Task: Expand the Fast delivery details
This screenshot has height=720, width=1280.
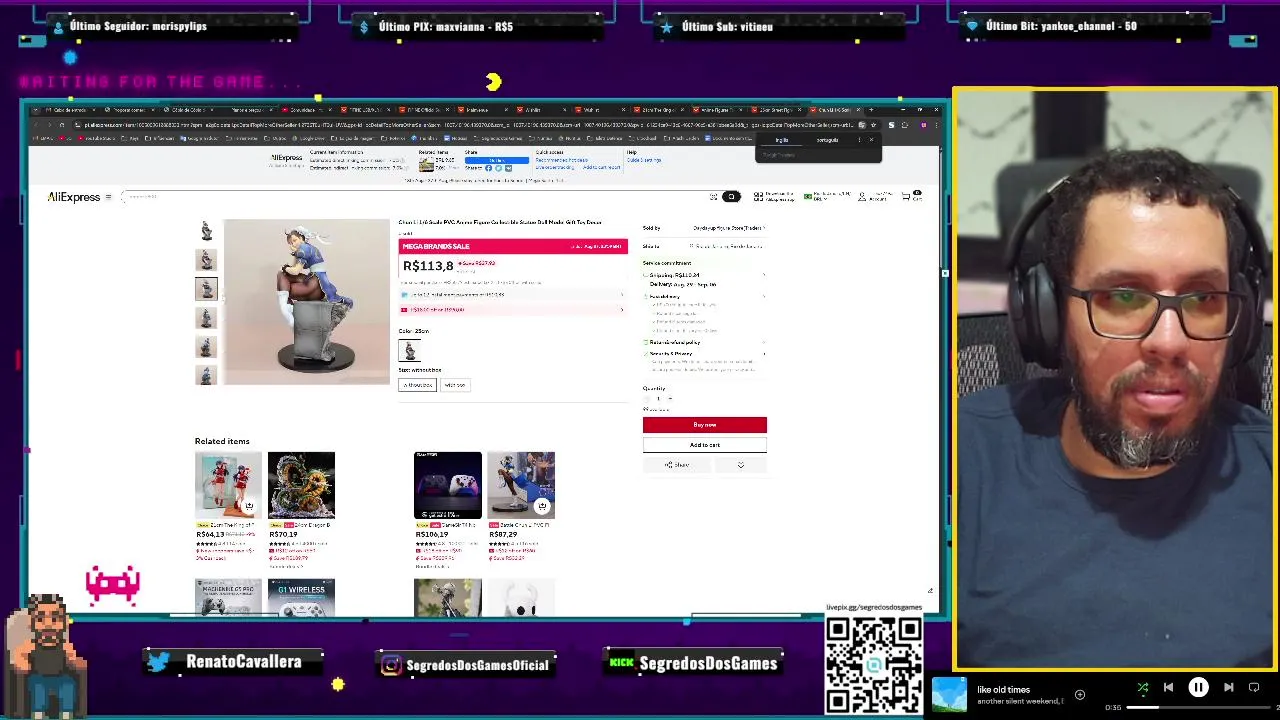Action: (764, 296)
